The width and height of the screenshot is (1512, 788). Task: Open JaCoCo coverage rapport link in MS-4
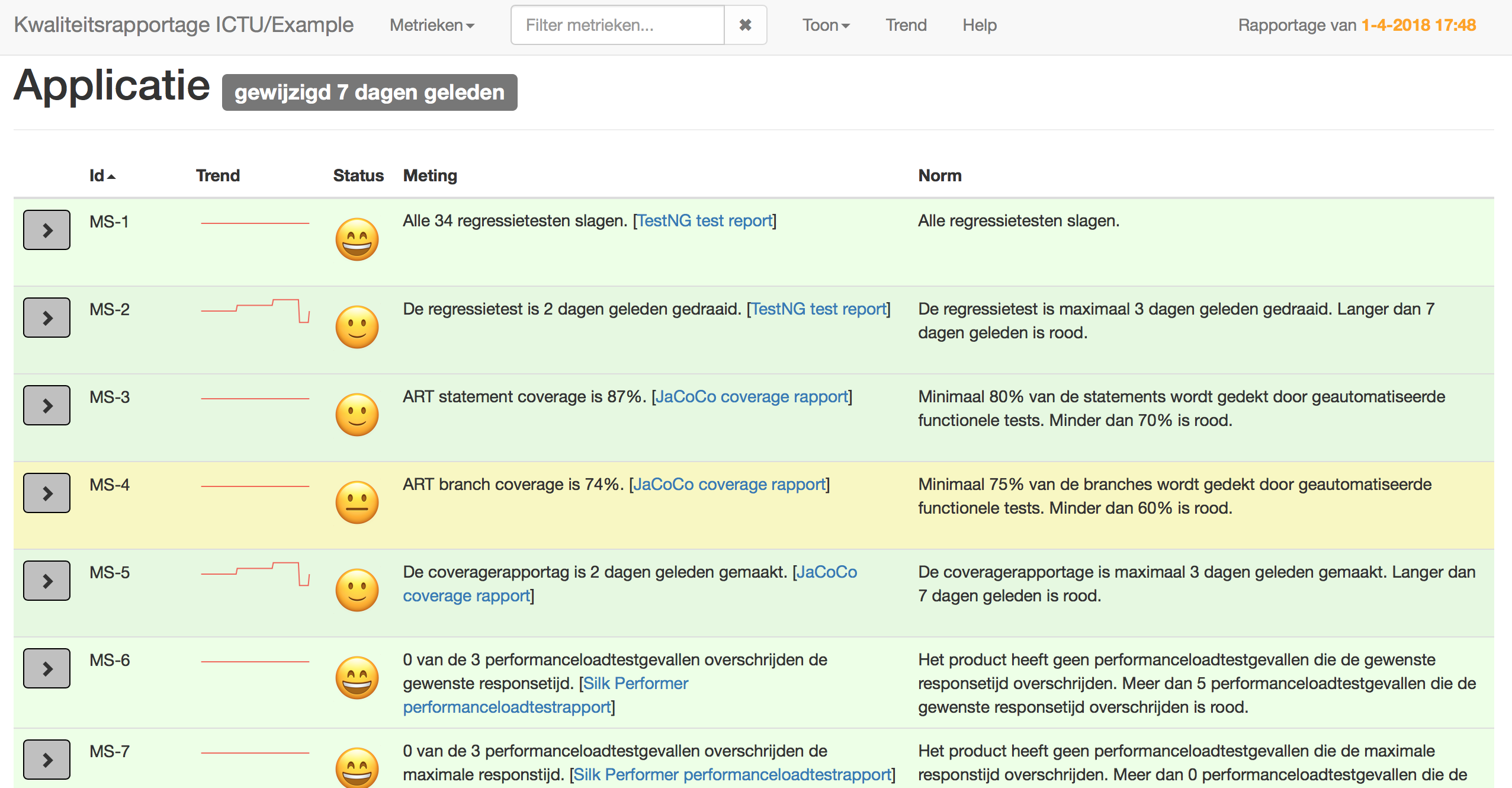click(x=730, y=484)
